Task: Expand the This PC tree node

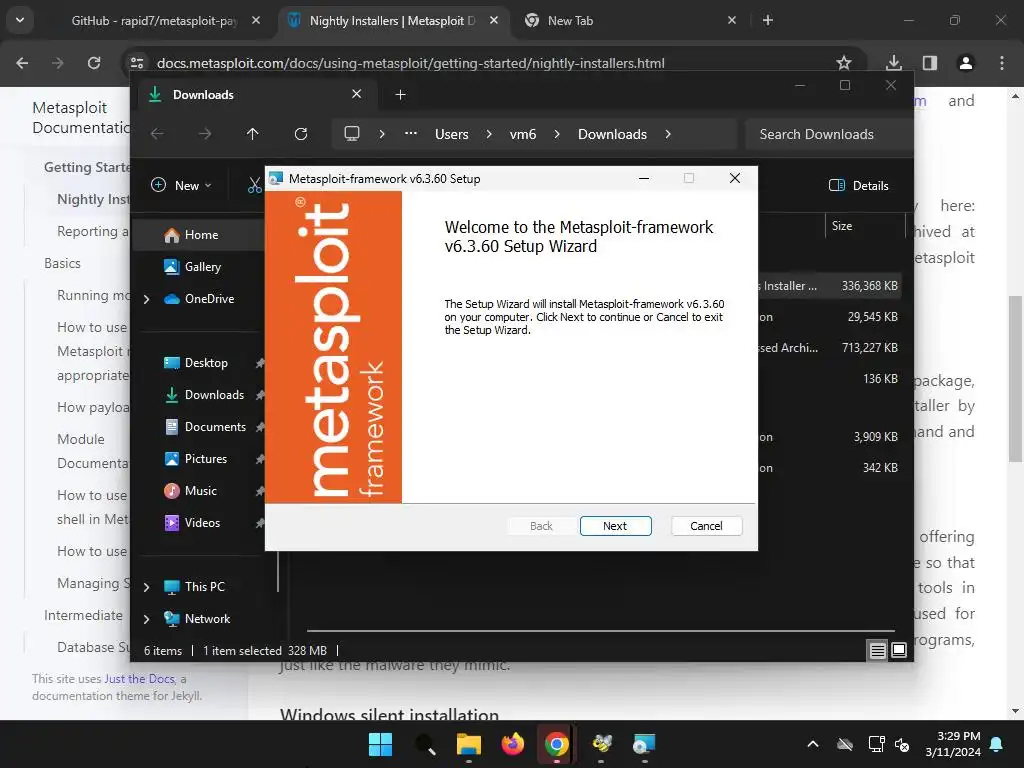Action: [x=146, y=587]
